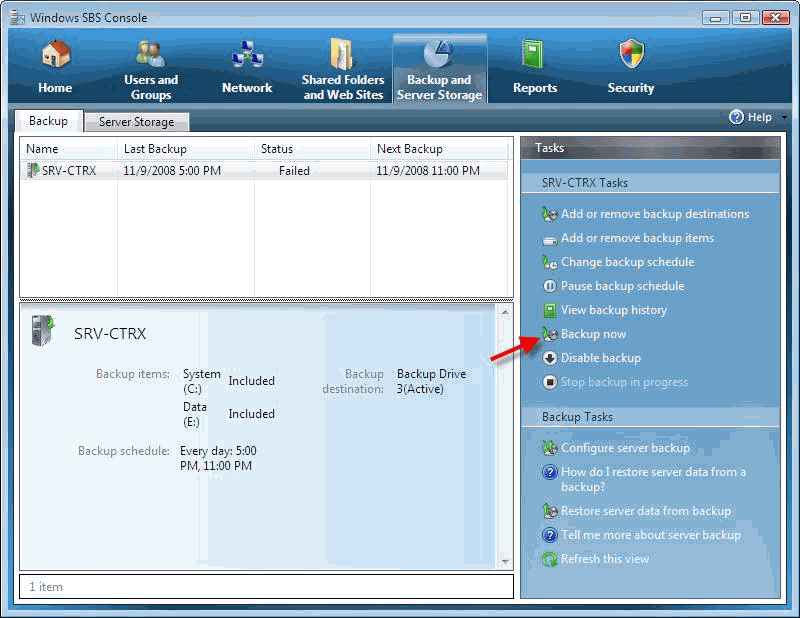Click the Tell me more question icon
The height and width of the screenshot is (618, 800).
(549, 535)
